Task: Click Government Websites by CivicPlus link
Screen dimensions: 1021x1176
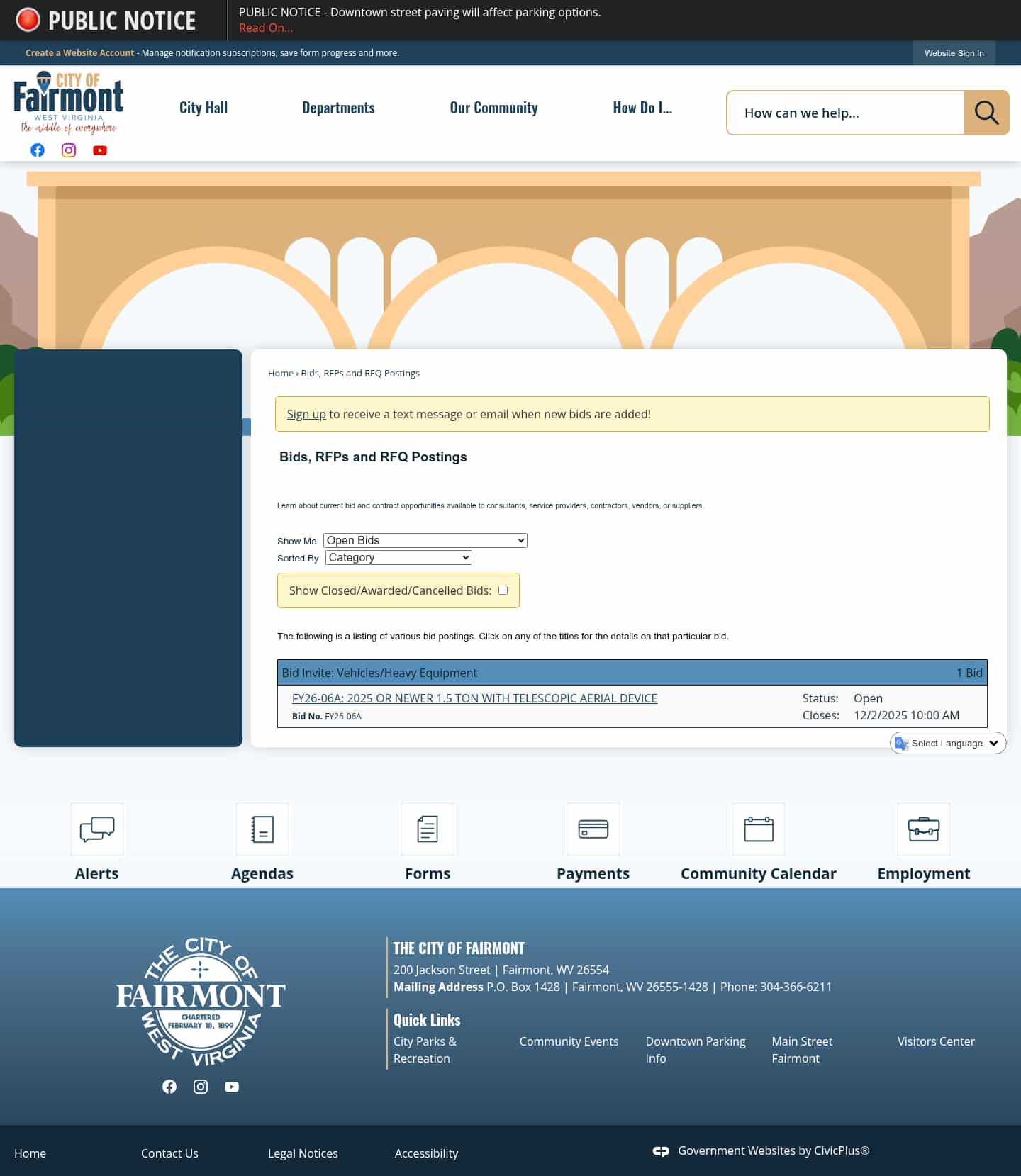Action: coord(774,1150)
